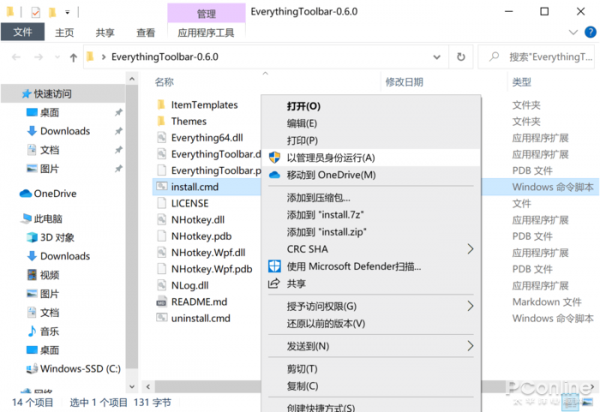The height and width of the screenshot is (412, 600).
Task: Select the ItemTemplates folder
Action: pos(203,104)
